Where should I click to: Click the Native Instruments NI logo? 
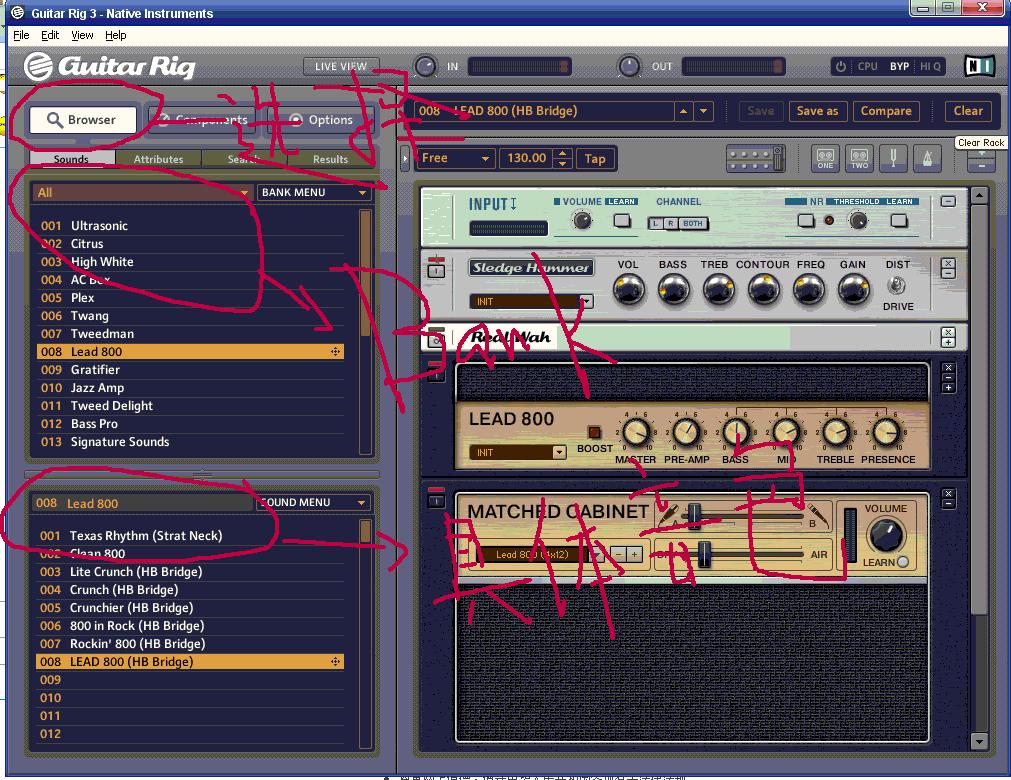[x=980, y=66]
